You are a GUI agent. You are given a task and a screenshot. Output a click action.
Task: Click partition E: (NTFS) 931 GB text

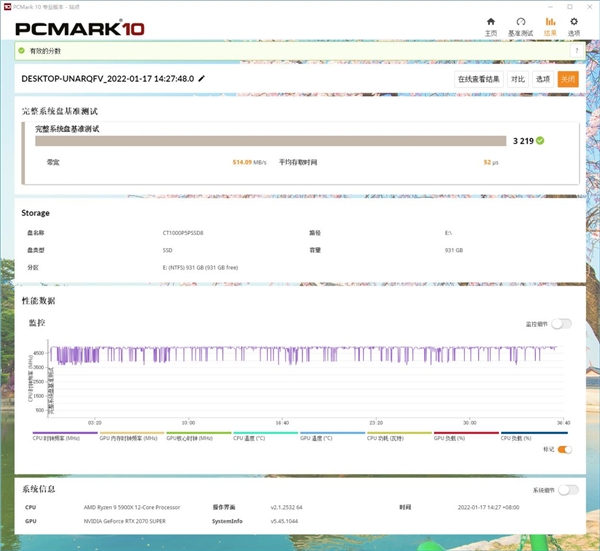pos(200,267)
